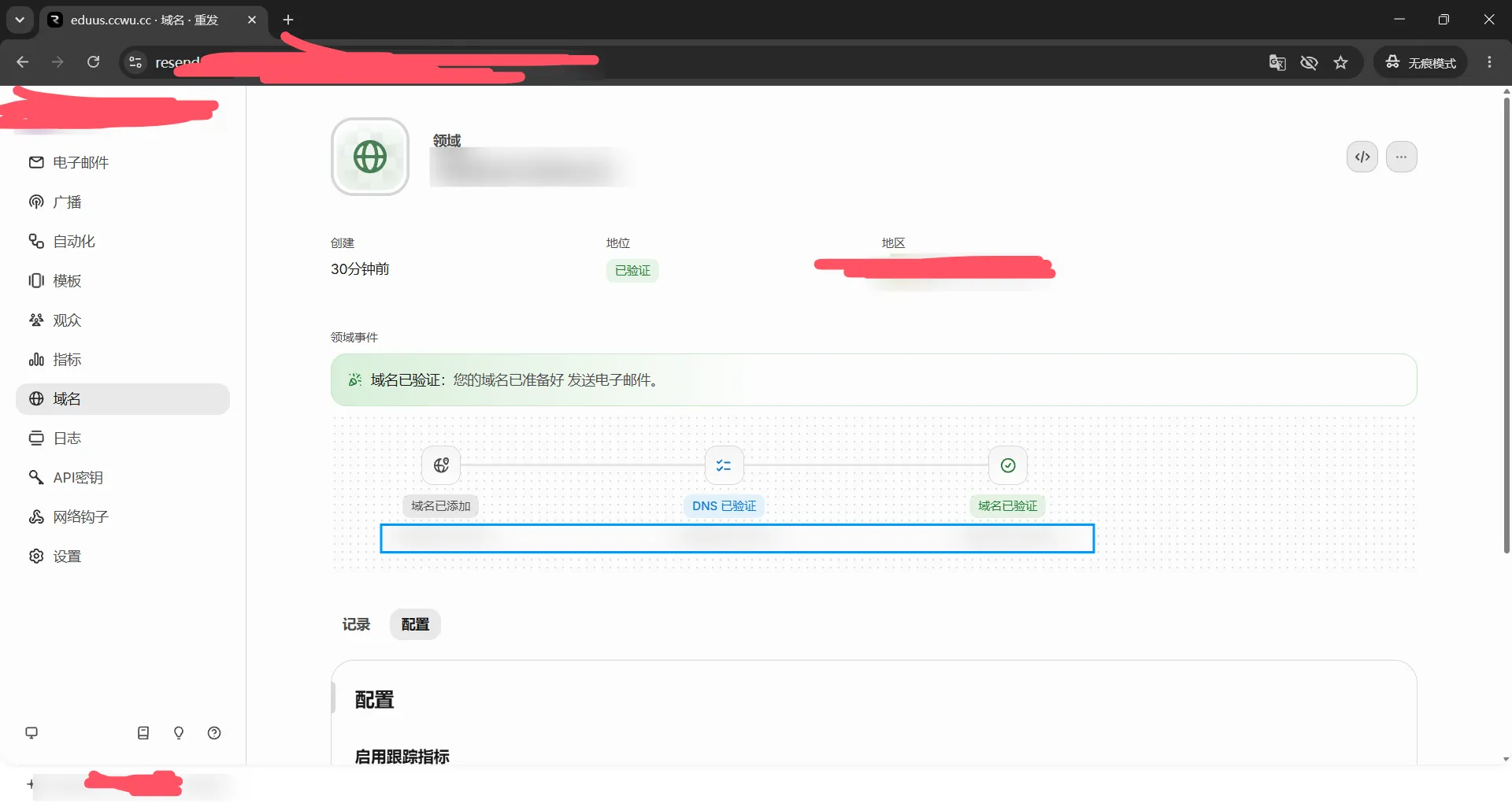1512x803 pixels.
Task: Click the checklist step icon above DNS 已验证
Action: click(724, 465)
